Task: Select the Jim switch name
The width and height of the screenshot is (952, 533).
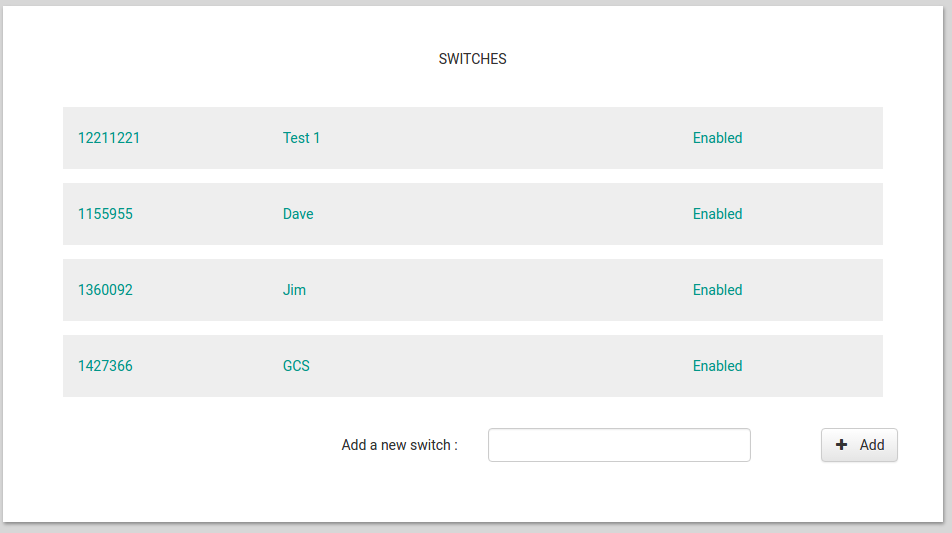Action: [x=294, y=290]
